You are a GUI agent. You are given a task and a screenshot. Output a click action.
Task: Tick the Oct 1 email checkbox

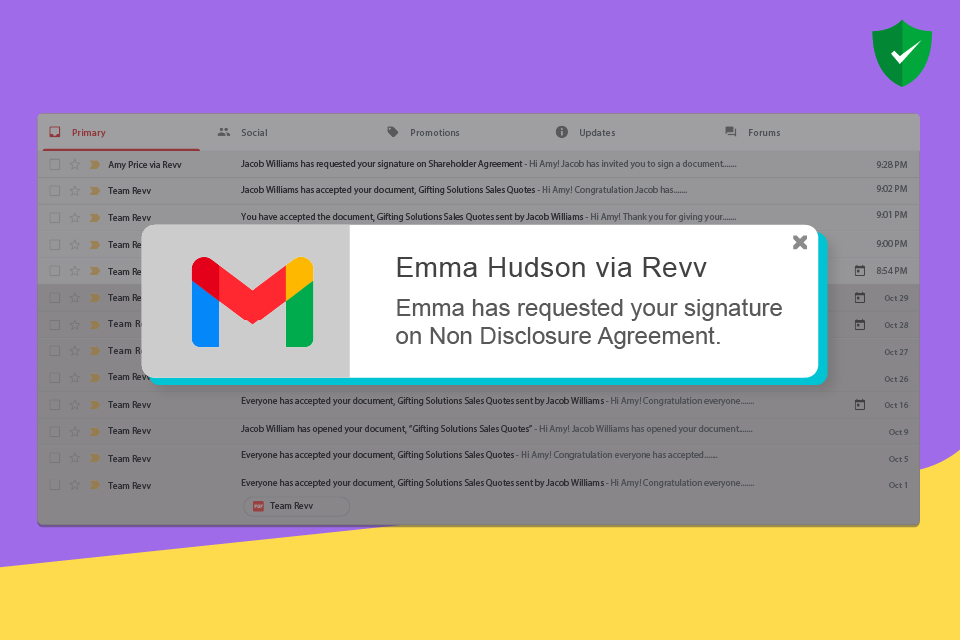point(55,485)
